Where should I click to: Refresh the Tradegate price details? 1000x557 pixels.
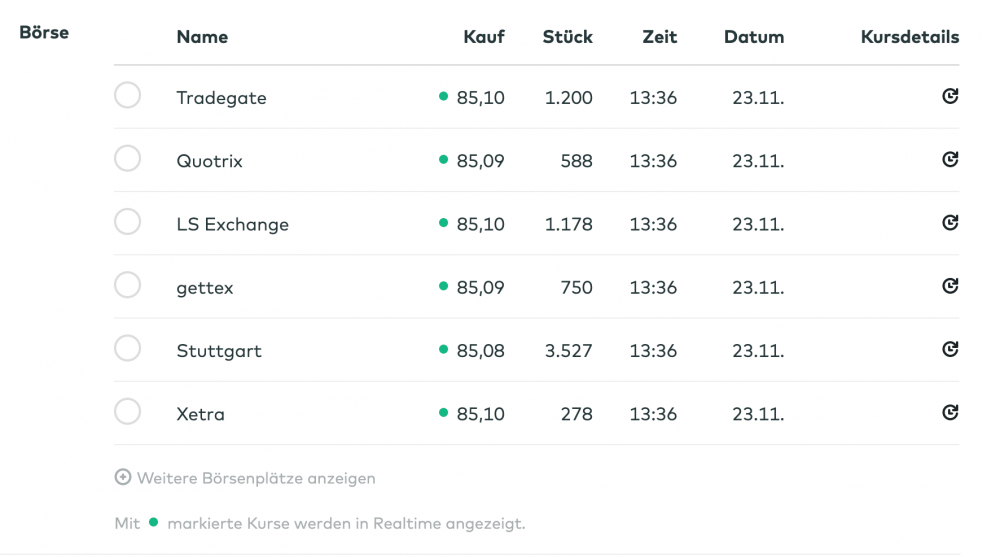[x=950, y=96]
